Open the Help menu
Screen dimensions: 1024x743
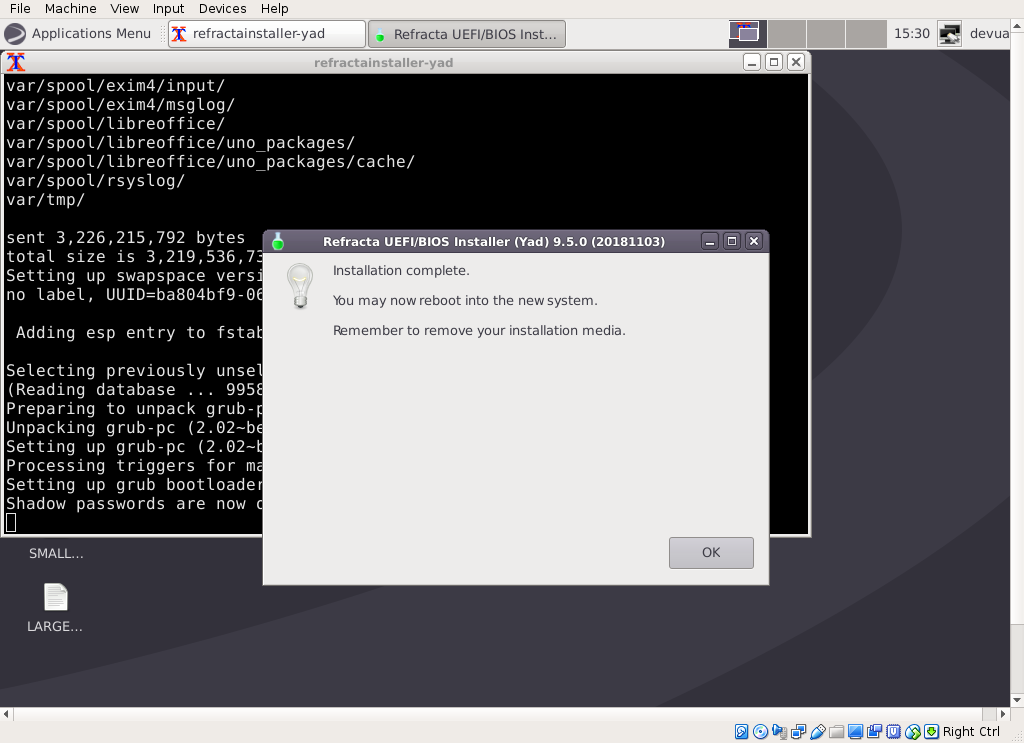pyautogui.click(x=274, y=8)
